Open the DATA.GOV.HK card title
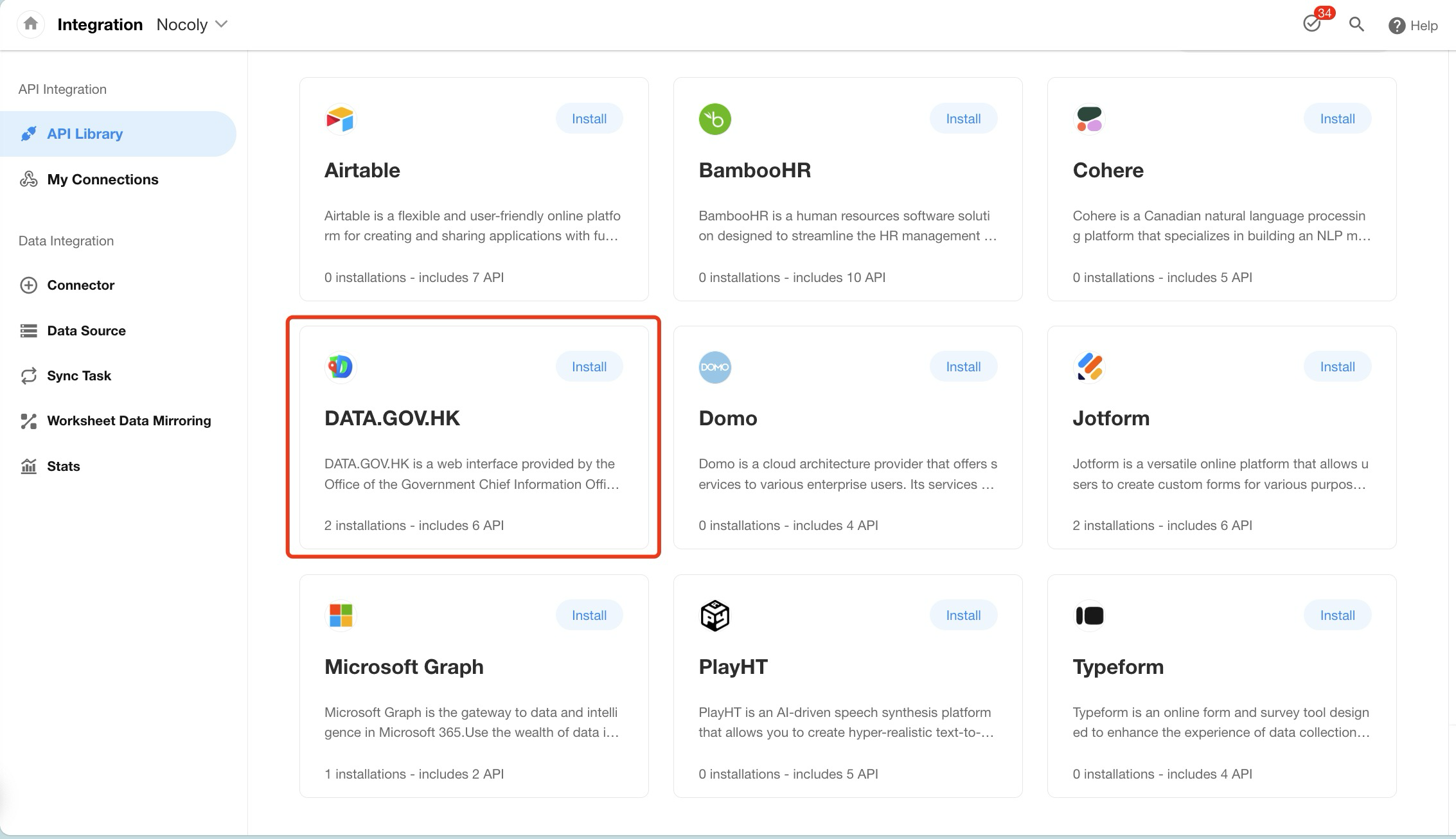The height and width of the screenshot is (839, 1456). point(392,418)
